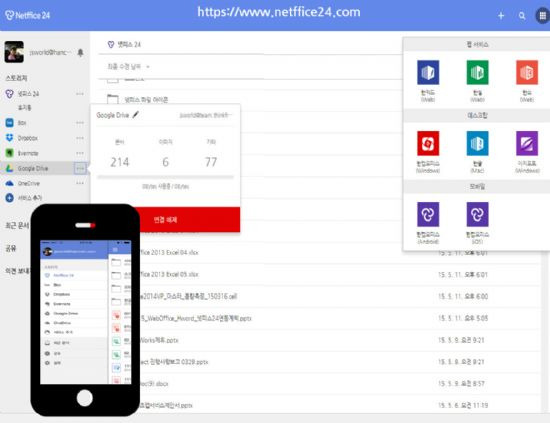Launch red Hancom Office Windows icon
This screenshot has height=423, width=550.
[x=428, y=143]
